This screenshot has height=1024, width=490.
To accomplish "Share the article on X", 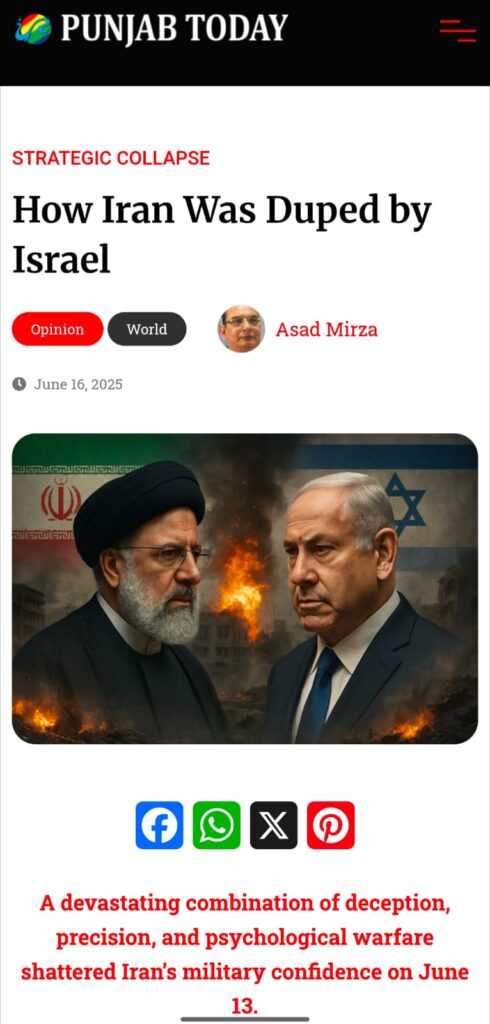I will [x=274, y=825].
